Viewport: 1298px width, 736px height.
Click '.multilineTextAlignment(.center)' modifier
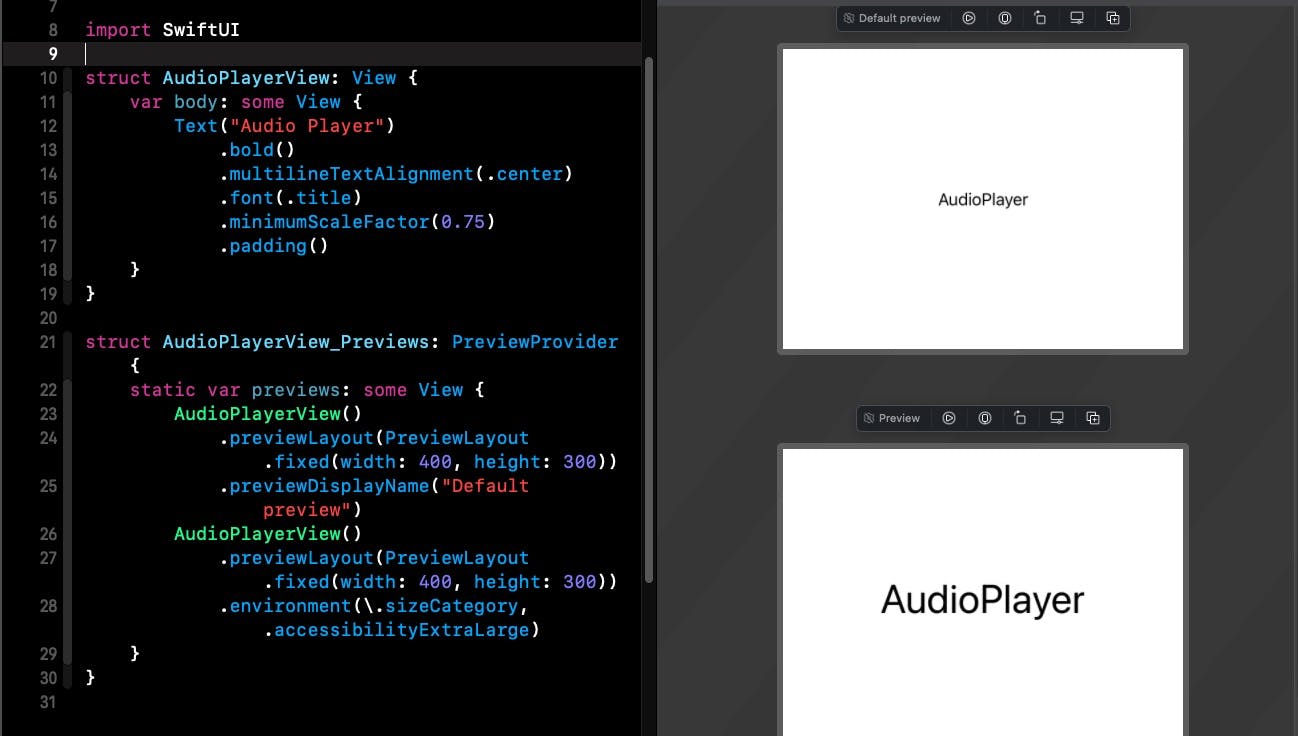point(396,174)
